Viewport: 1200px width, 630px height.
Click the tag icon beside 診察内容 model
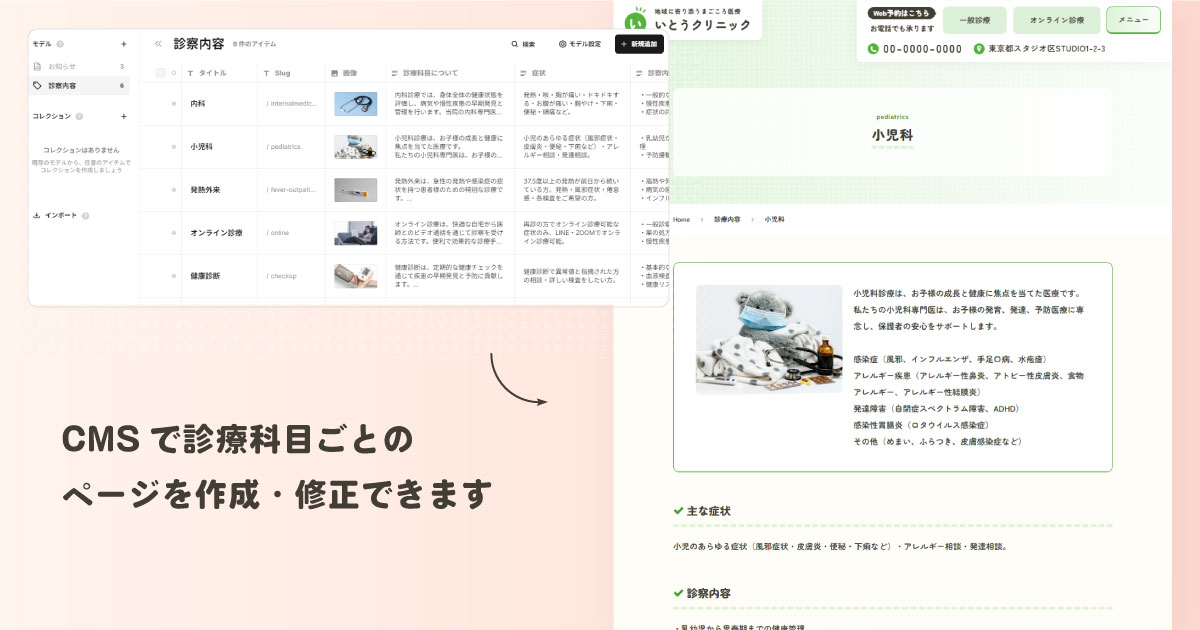click(x=38, y=86)
